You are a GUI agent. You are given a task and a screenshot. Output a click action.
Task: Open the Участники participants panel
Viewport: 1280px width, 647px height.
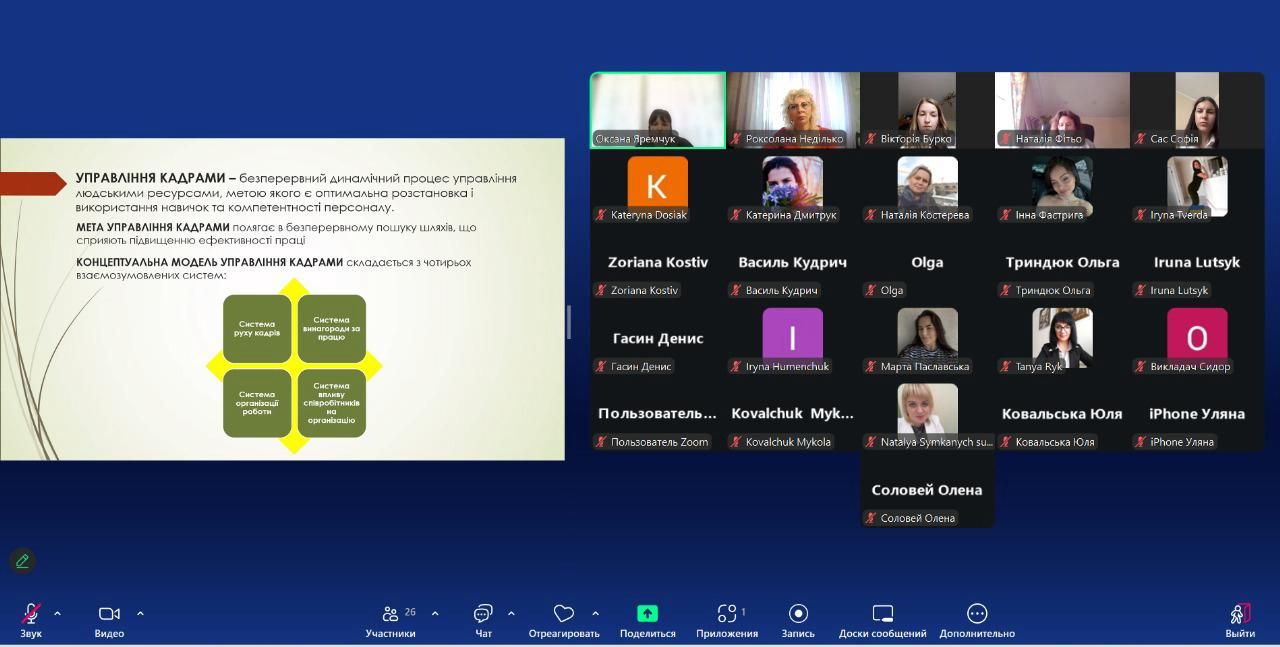[x=390, y=614]
